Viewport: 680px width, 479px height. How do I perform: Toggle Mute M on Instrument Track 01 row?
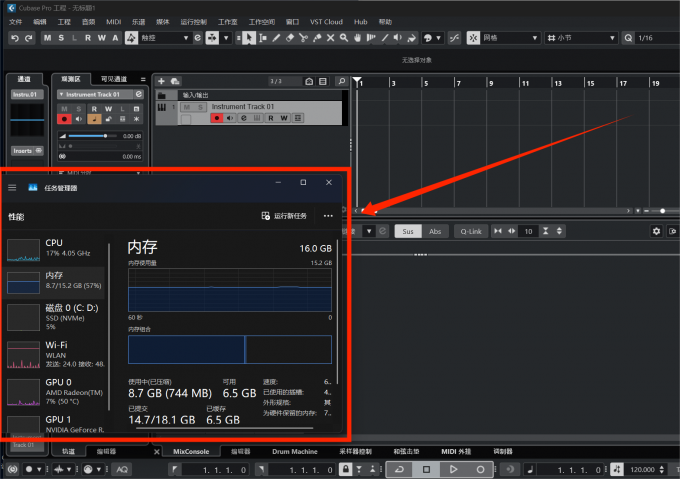[x=187, y=107]
